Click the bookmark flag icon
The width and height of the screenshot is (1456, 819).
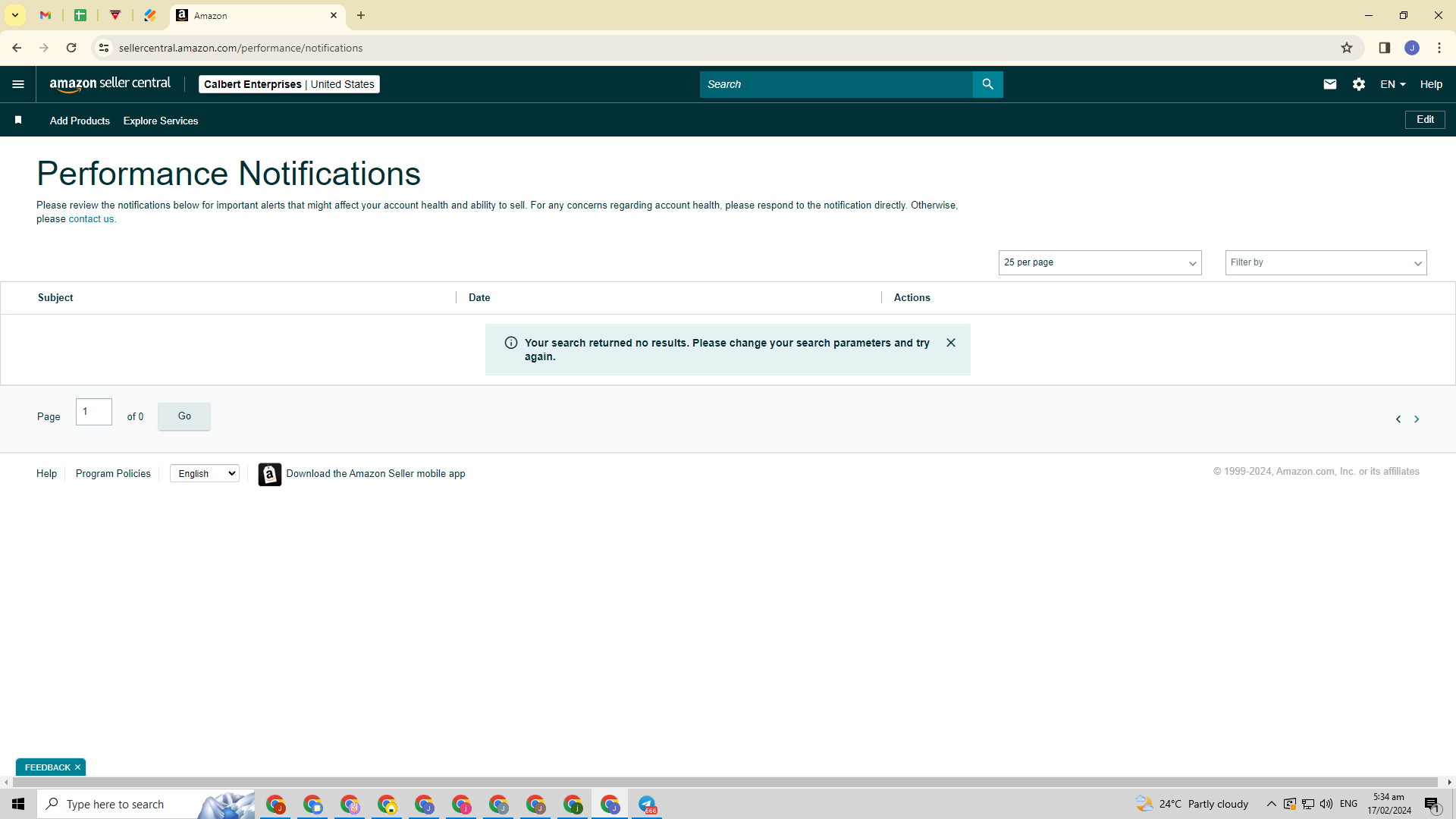point(18,120)
